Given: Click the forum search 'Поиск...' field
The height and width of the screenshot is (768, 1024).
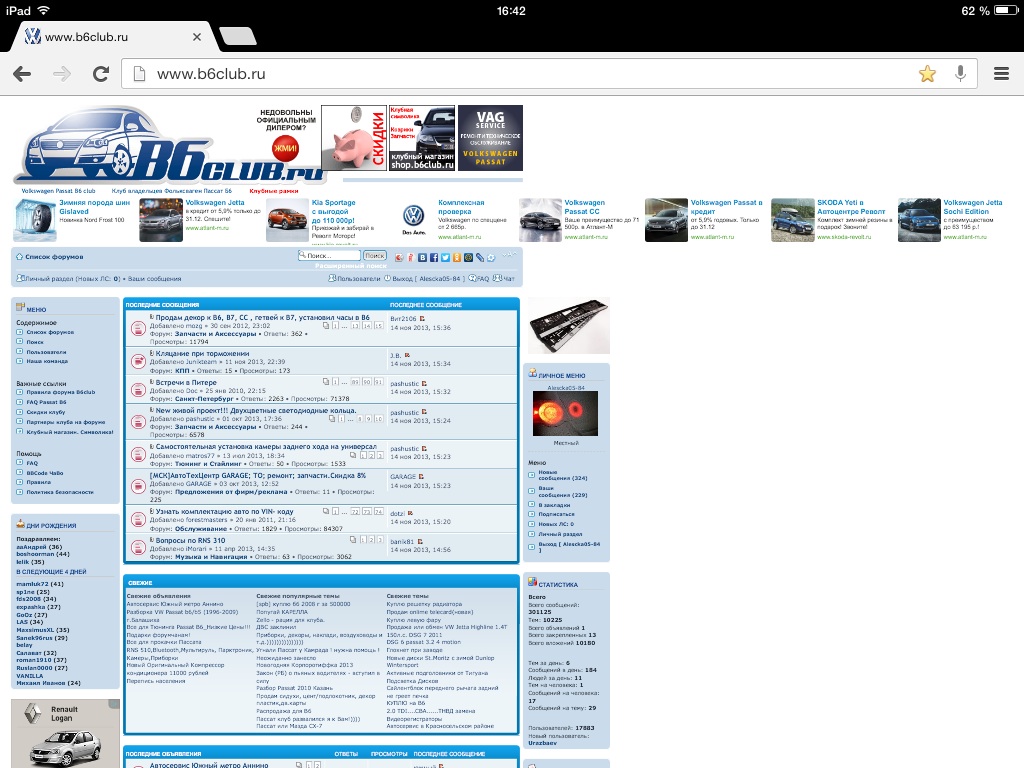Looking at the screenshot, I should 328,256.
